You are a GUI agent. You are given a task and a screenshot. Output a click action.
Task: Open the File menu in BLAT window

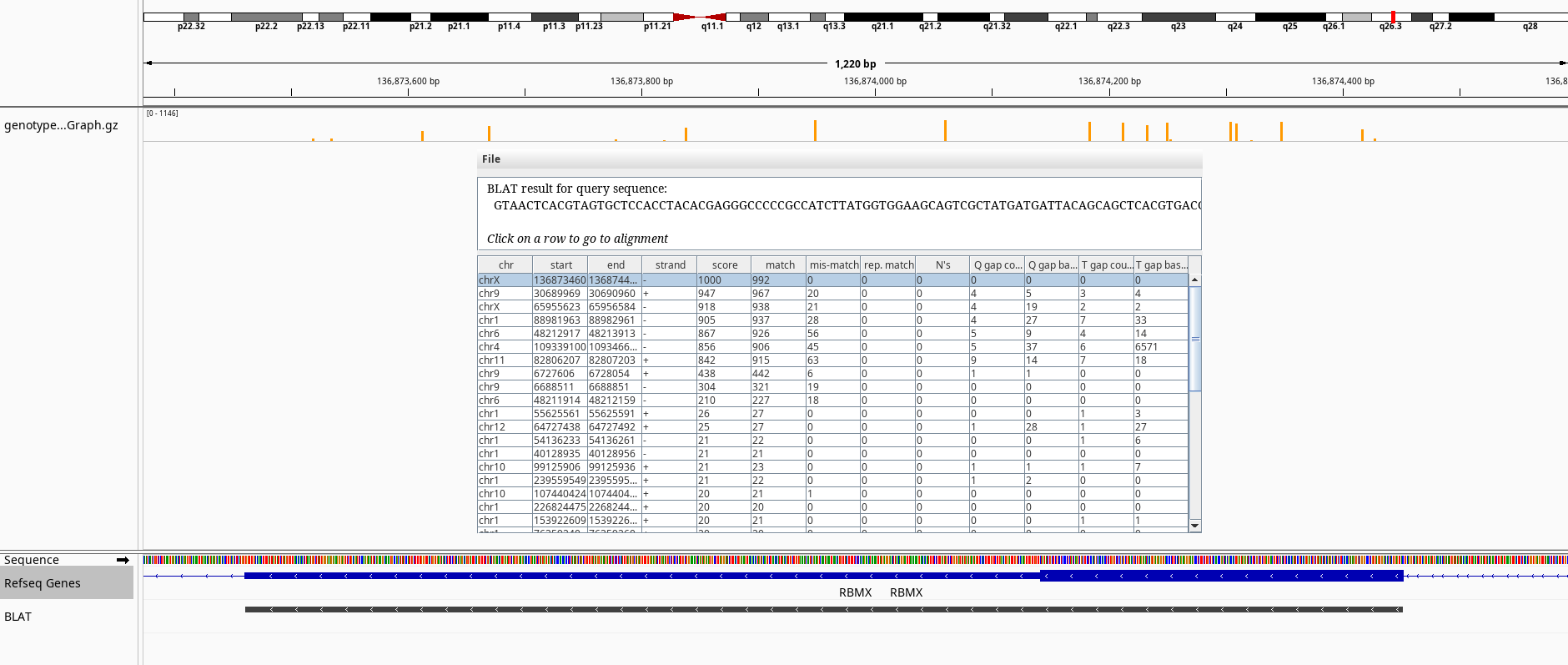pos(491,159)
